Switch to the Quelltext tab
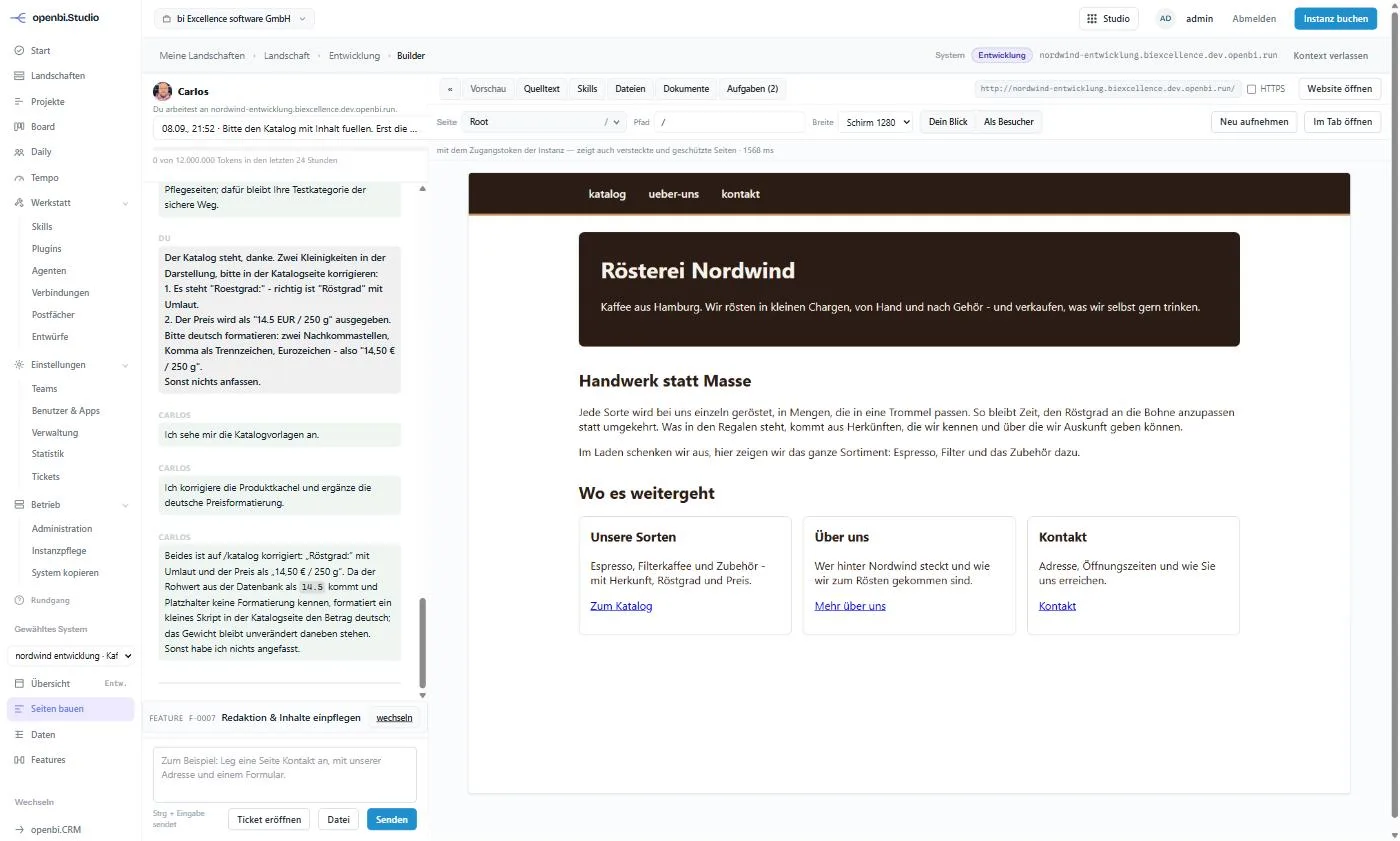This screenshot has width=1400, height=841. 542,89
